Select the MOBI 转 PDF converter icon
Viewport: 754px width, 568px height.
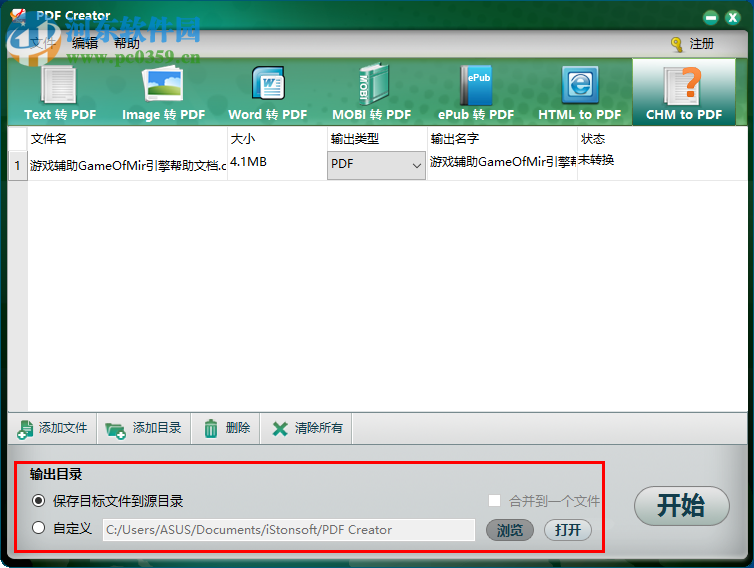click(x=373, y=84)
